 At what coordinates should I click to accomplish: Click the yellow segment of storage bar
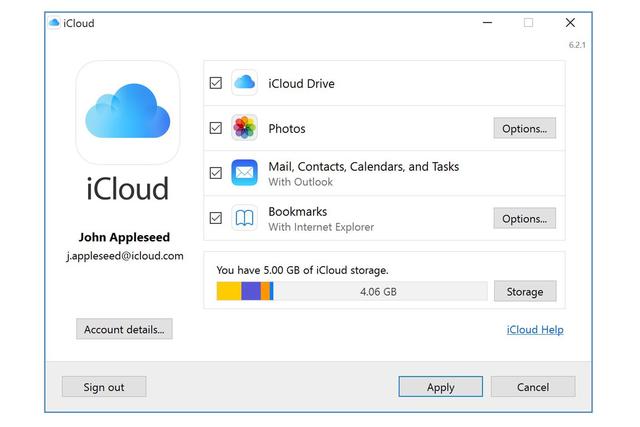click(228, 292)
